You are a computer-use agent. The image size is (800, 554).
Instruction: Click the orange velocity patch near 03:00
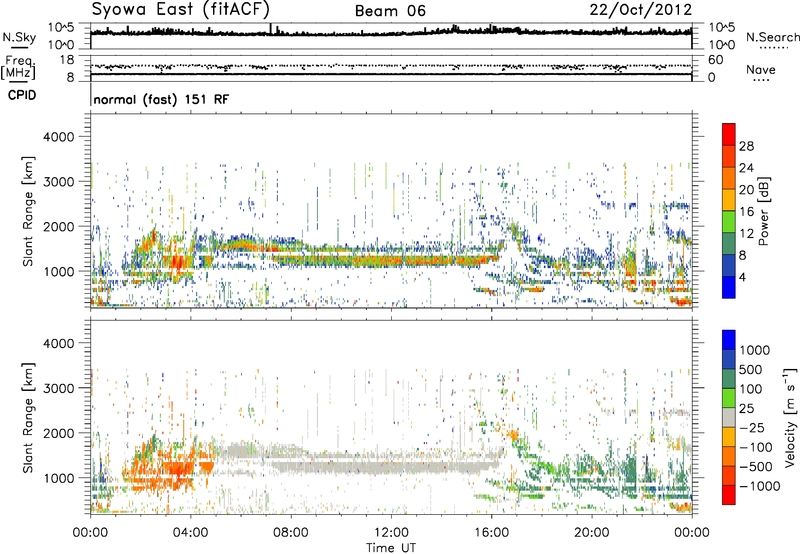[x=176, y=468]
